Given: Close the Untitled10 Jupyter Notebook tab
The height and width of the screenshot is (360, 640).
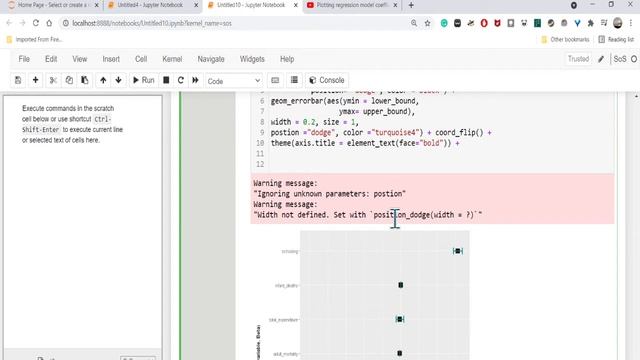Looking at the screenshot, I should 296,5.
